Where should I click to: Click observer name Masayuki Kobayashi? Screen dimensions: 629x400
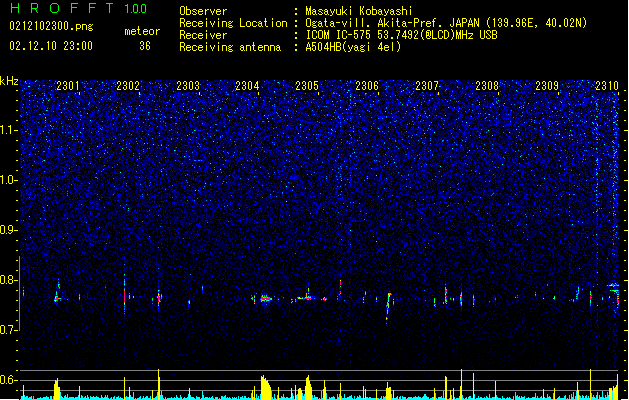(359, 11)
